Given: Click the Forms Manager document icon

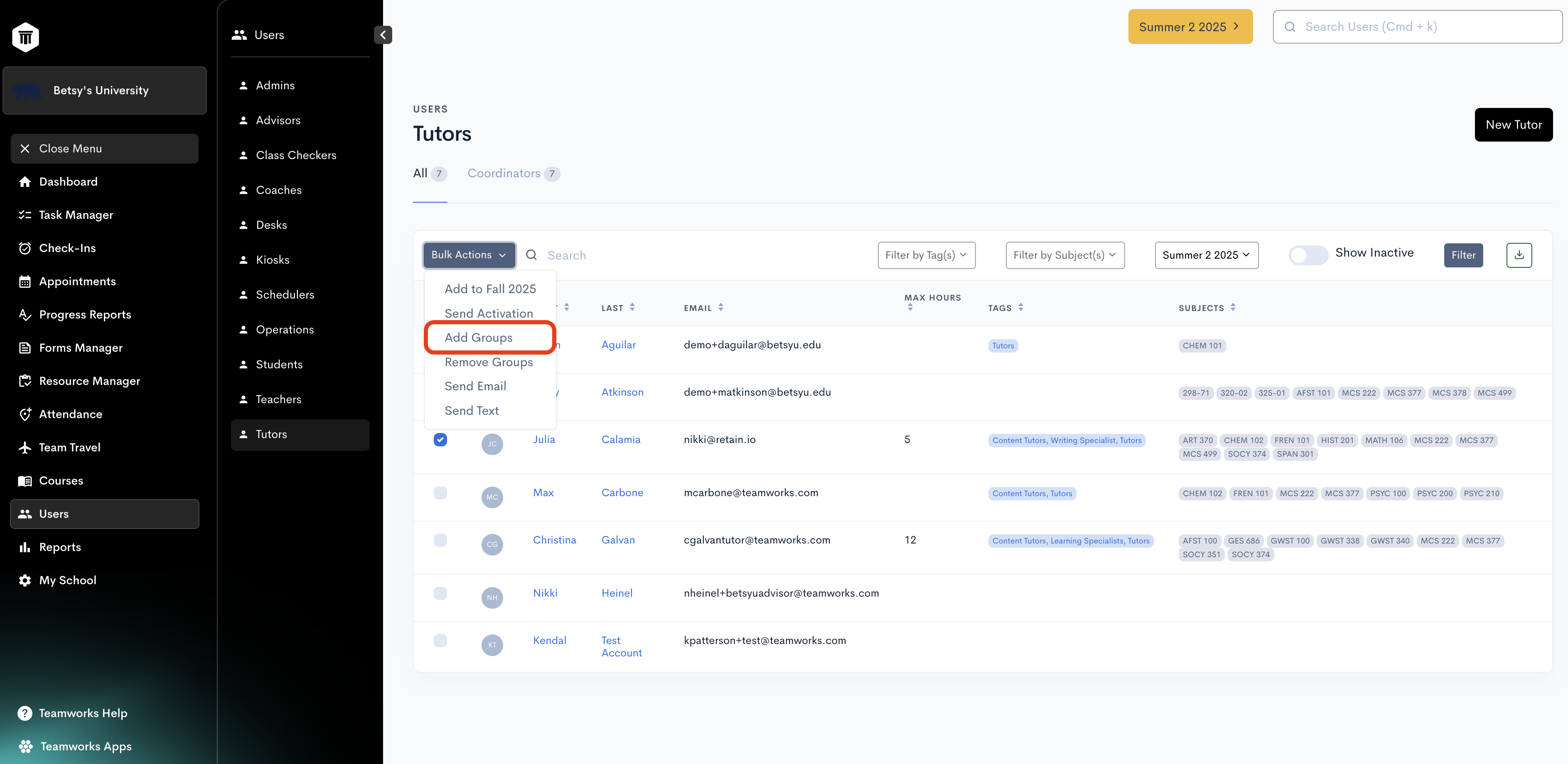Looking at the screenshot, I should 25,348.
